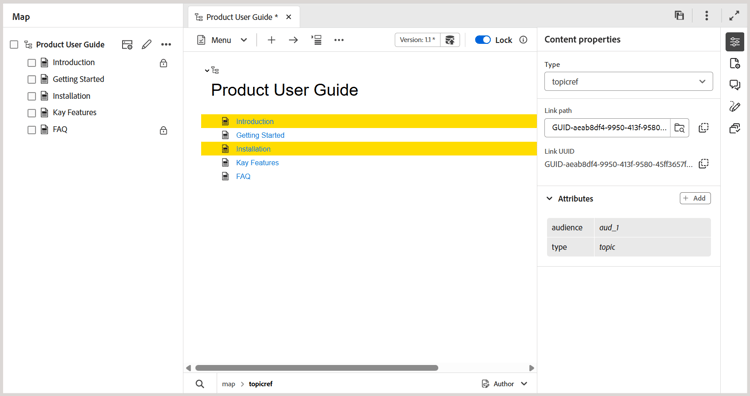Open the FAQ link in editor
The height and width of the screenshot is (396, 750).
[243, 176]
